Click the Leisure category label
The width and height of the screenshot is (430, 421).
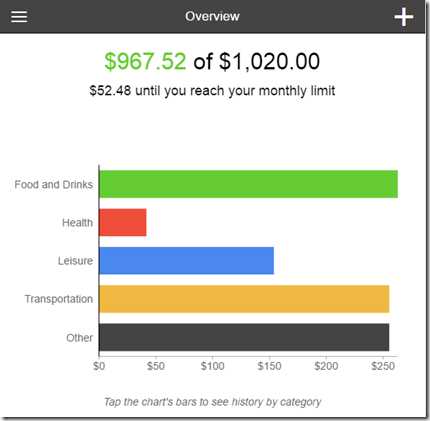coord(75,261)
